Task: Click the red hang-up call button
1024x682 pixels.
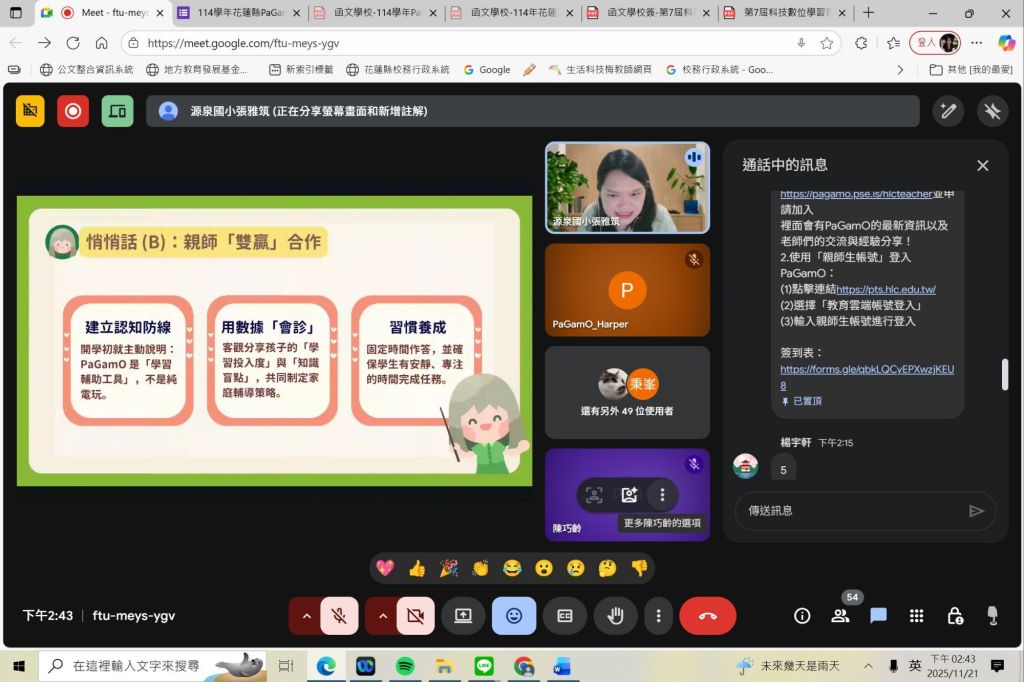Action: [707, 616]
